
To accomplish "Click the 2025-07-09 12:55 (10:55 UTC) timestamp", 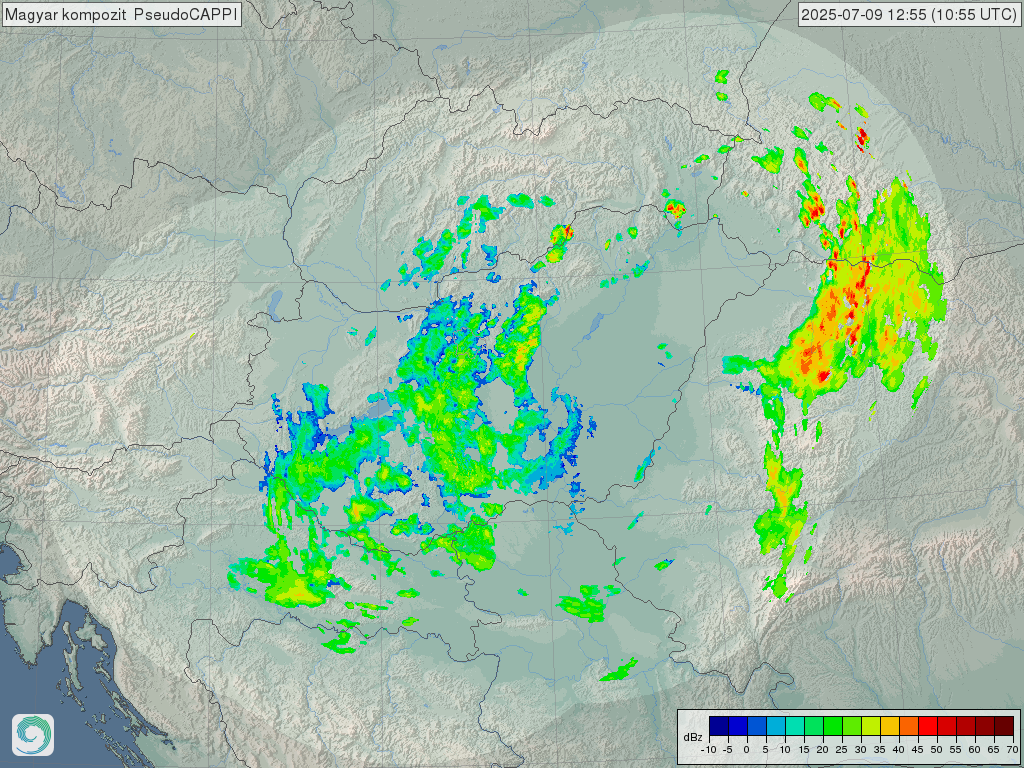I will 908,14.
